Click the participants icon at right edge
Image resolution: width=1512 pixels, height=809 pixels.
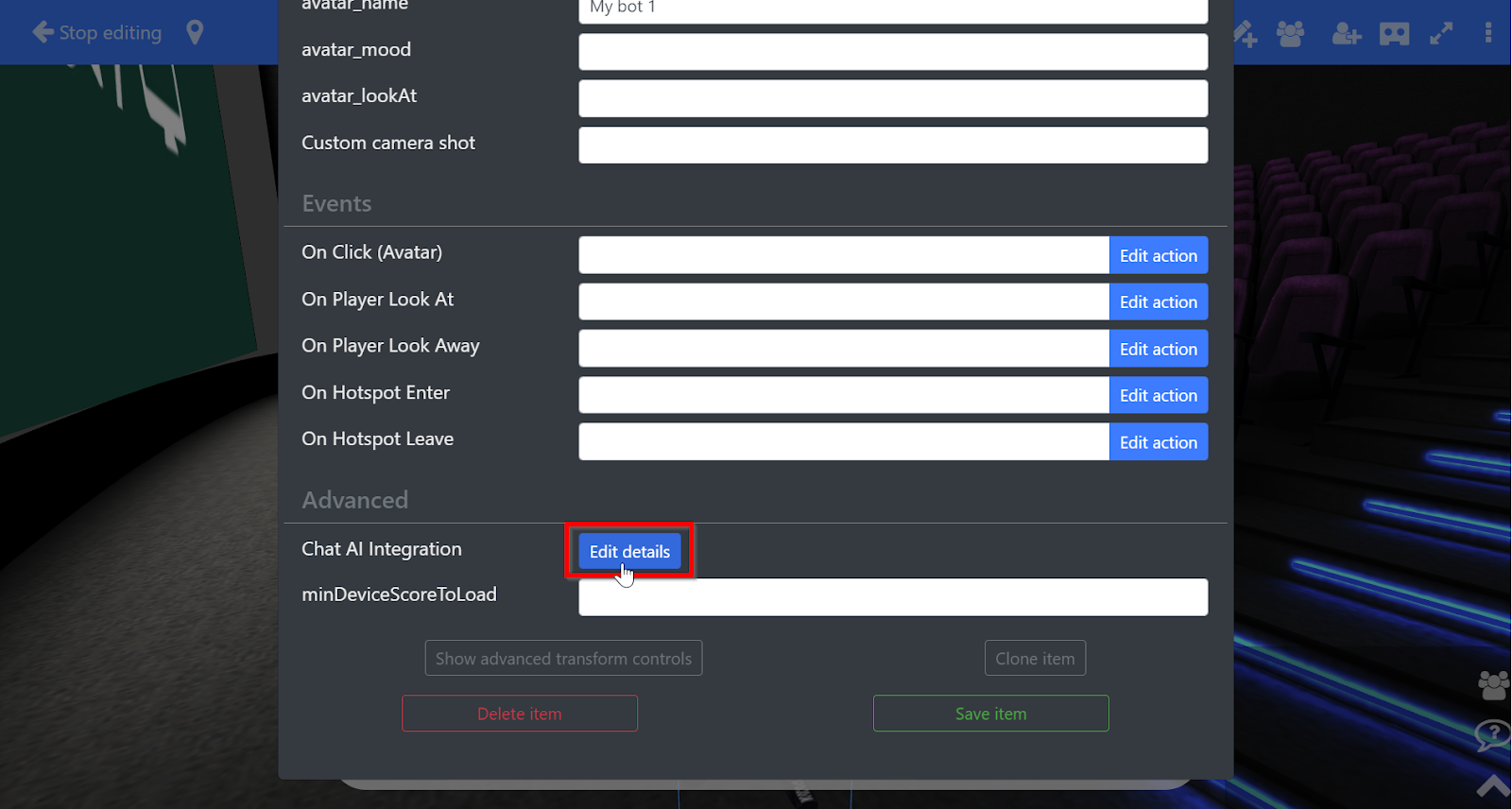[x=1494, y=685]
